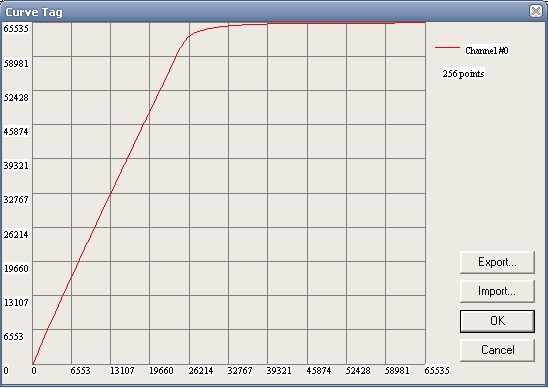This screenshot has height=388, width=548.
Task: Click x-axis label 39321
Action: tap(279, 371)
